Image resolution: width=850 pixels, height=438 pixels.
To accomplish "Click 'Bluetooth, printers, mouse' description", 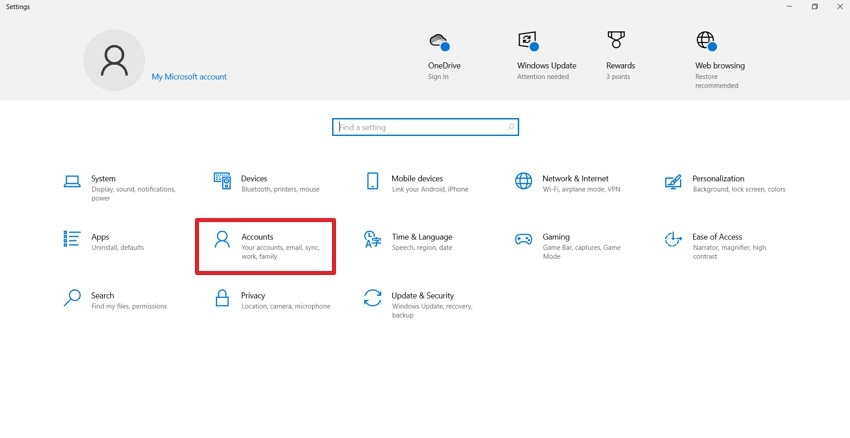I will tap(280, 190).
